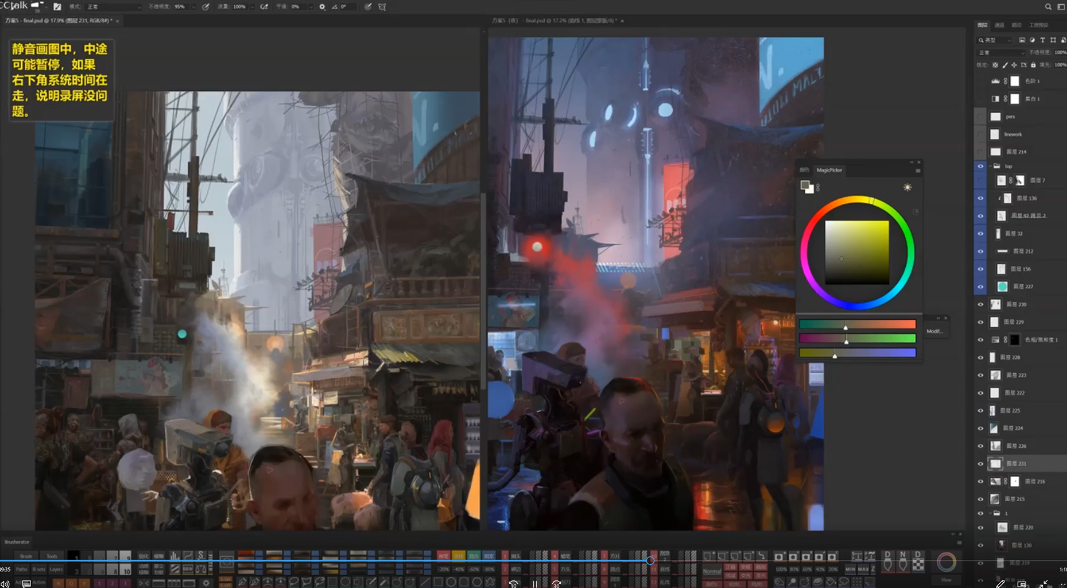
Task: Click the yellow-blue bottom slider in MagicPicker
Action: click(857, 353)
